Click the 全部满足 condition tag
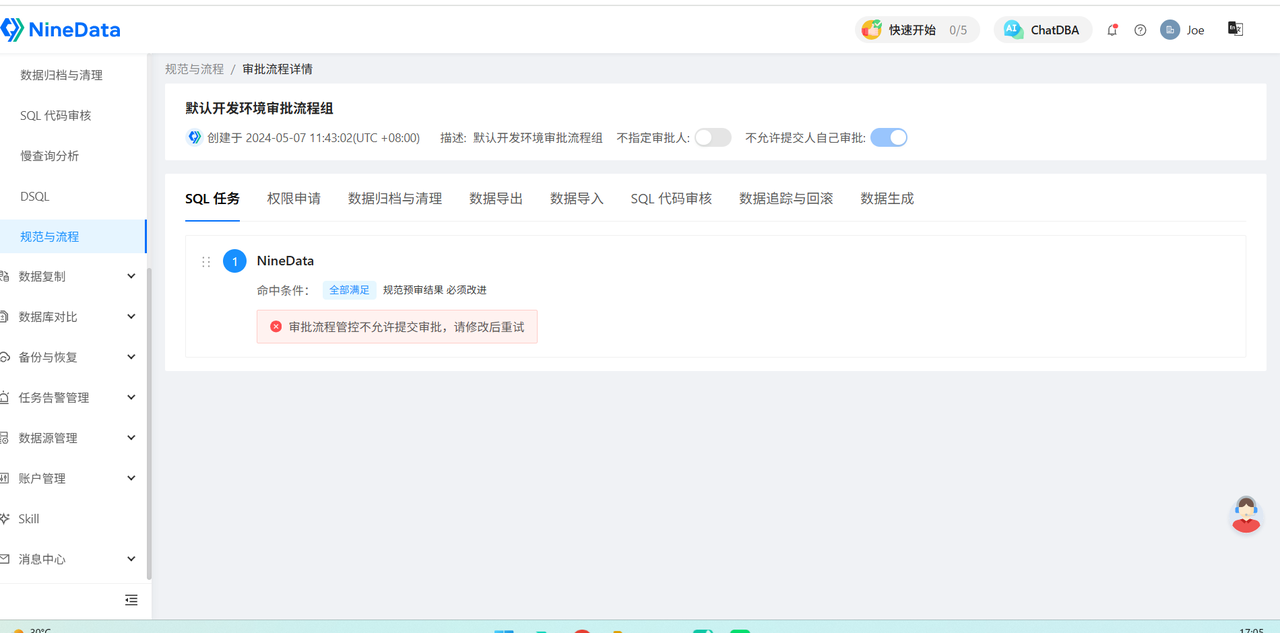Viewport: 1280px width, 633px height. pos(349,290)
